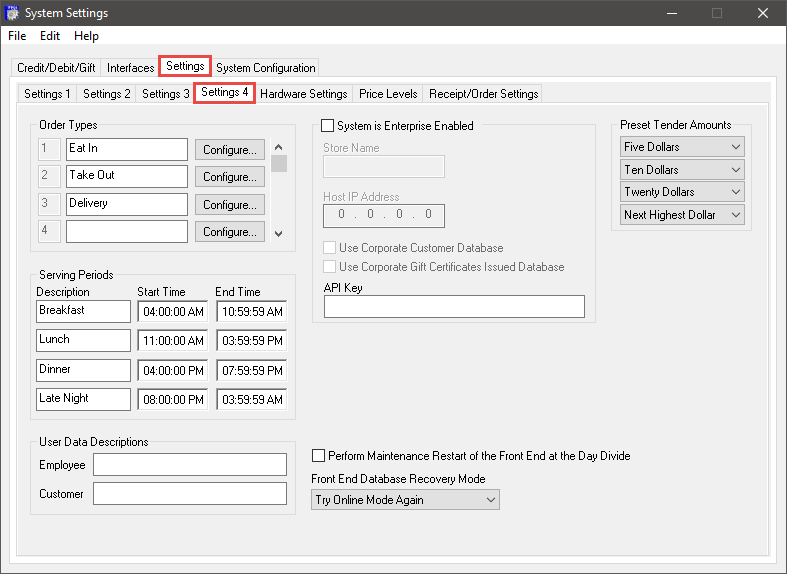The width and height of the screenshot is (787, 574).
Task: Enable System is Enterprise Enabled checkbox
Action: point(328,126)
